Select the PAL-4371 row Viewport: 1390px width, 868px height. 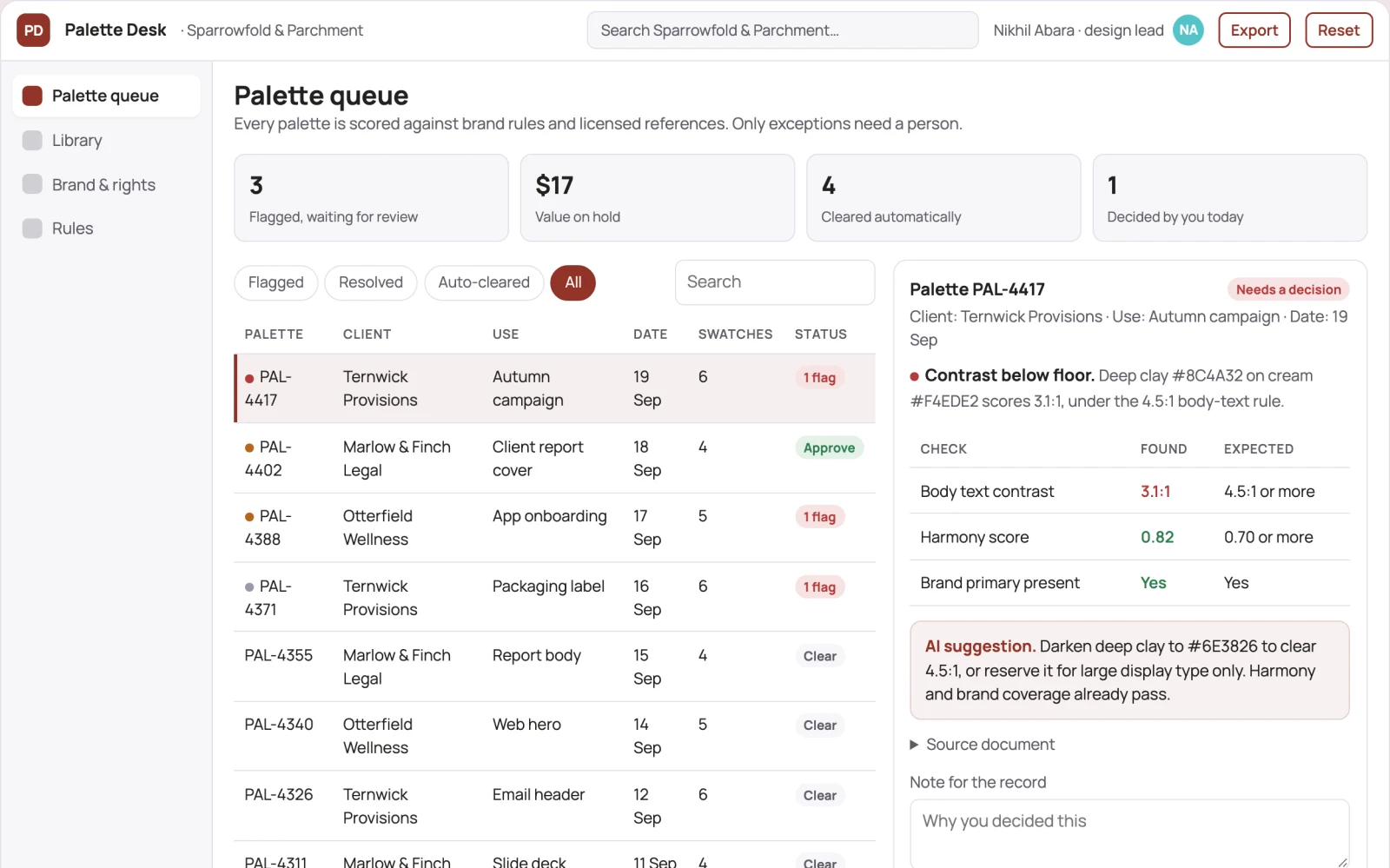tap(554, 598)
